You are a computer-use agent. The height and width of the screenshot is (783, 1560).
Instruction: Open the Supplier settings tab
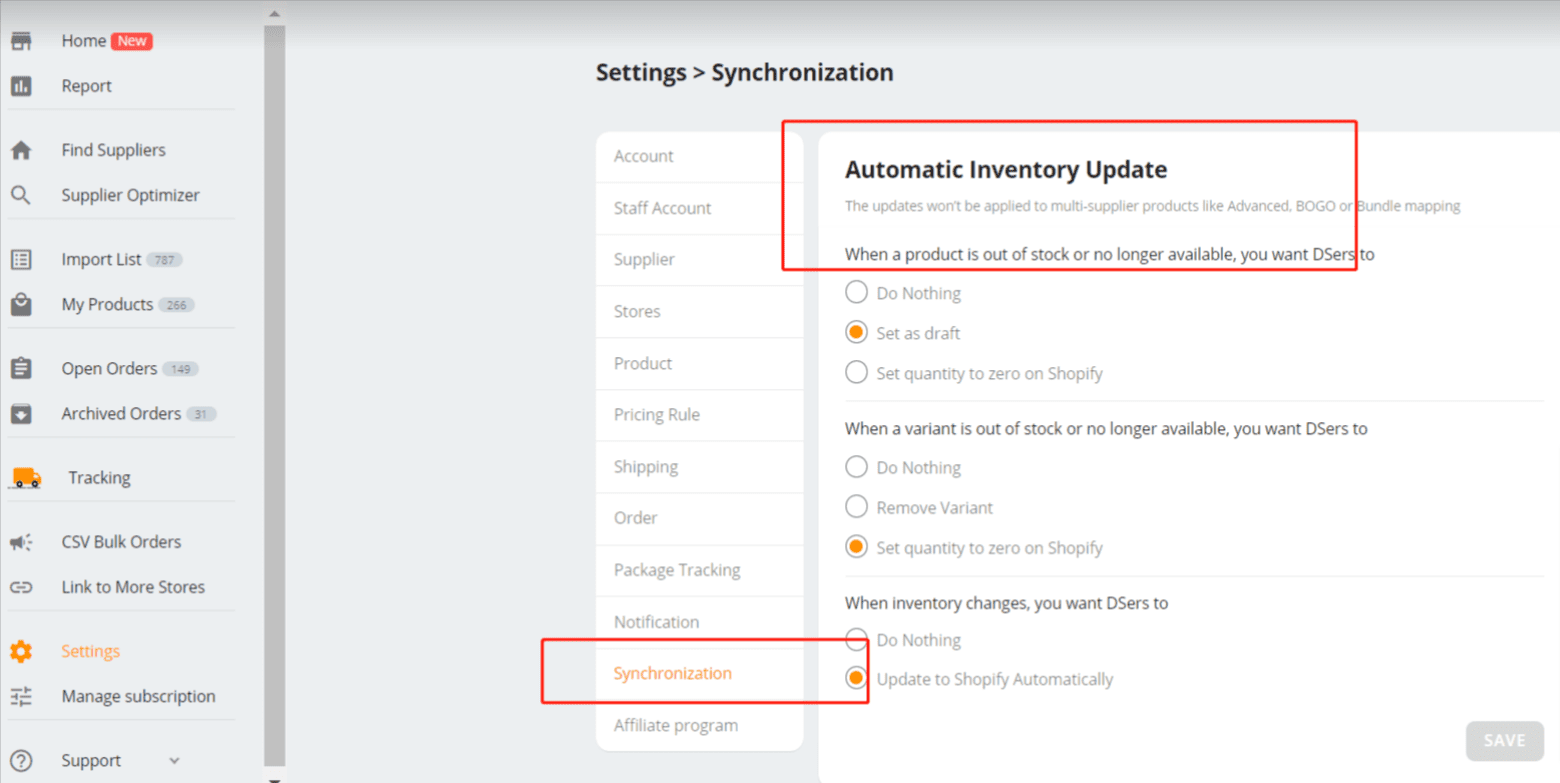click(x=699, y=259)
